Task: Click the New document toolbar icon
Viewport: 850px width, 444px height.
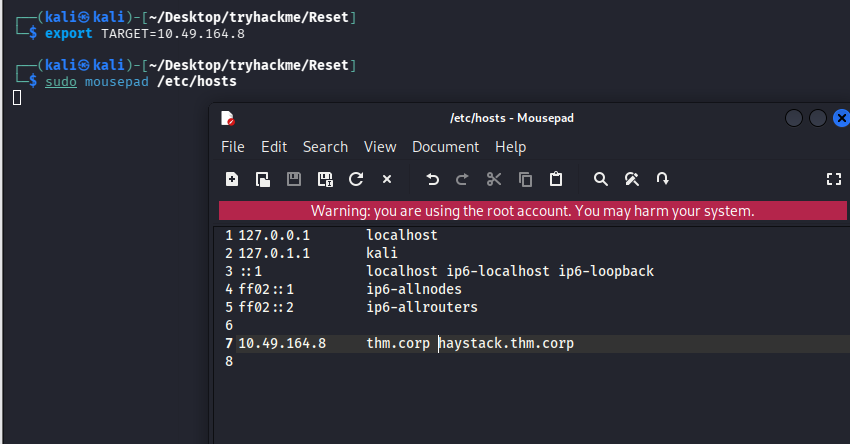Action: [232, 179]
